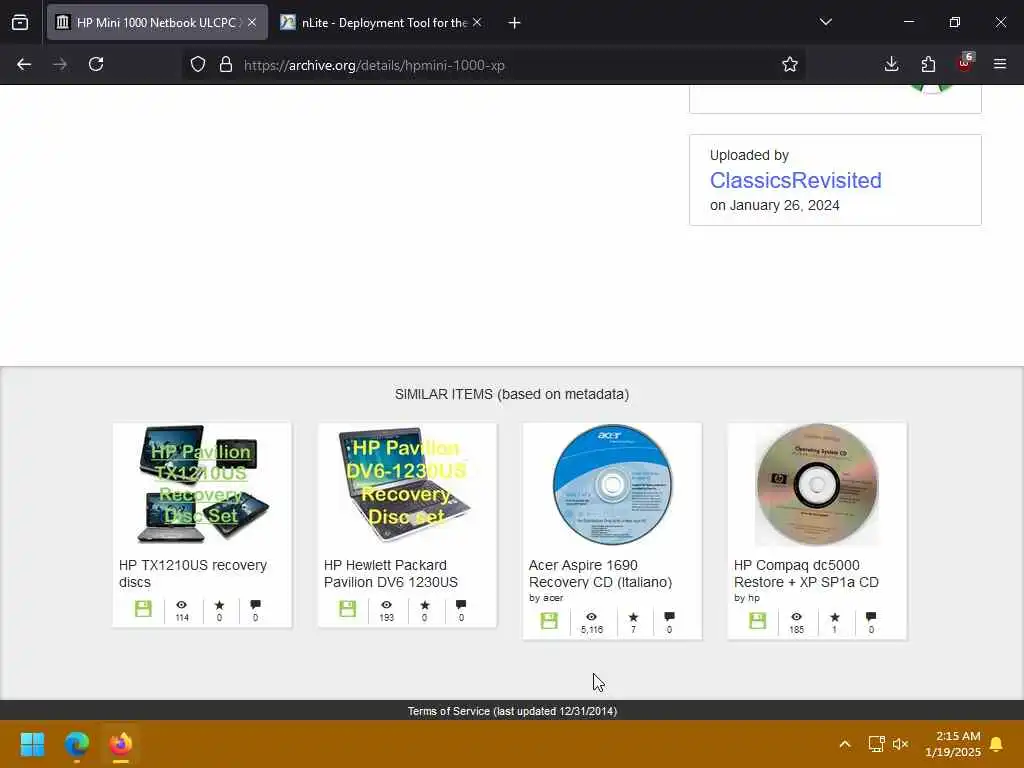Open HP Pavilion DV6-1230US thumbnail image
The width and height of the screenshot is (1024, 768).
[407, 484]
